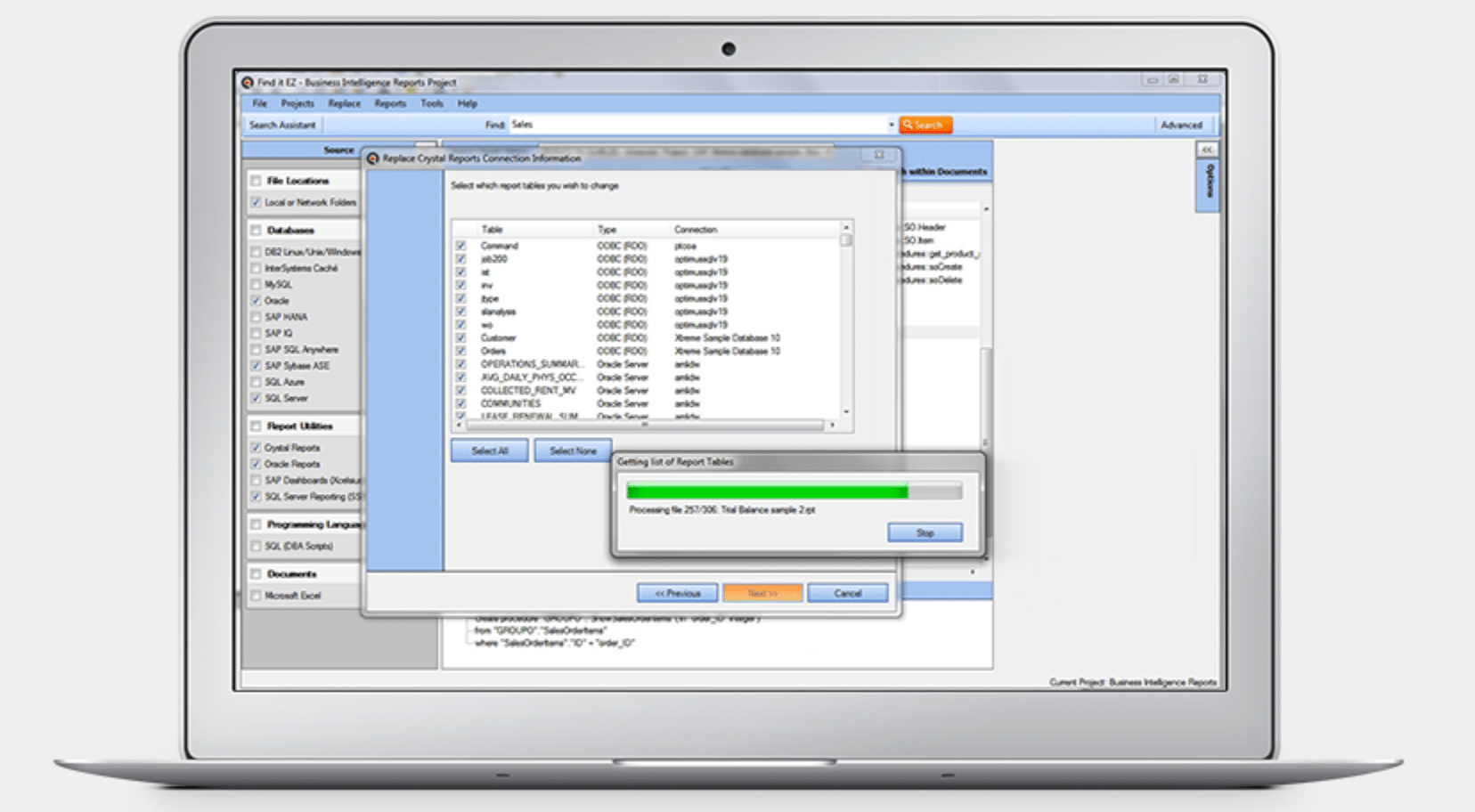Collapse the Options side panel arrow

pyautogui.click(x=1206, y=150)
